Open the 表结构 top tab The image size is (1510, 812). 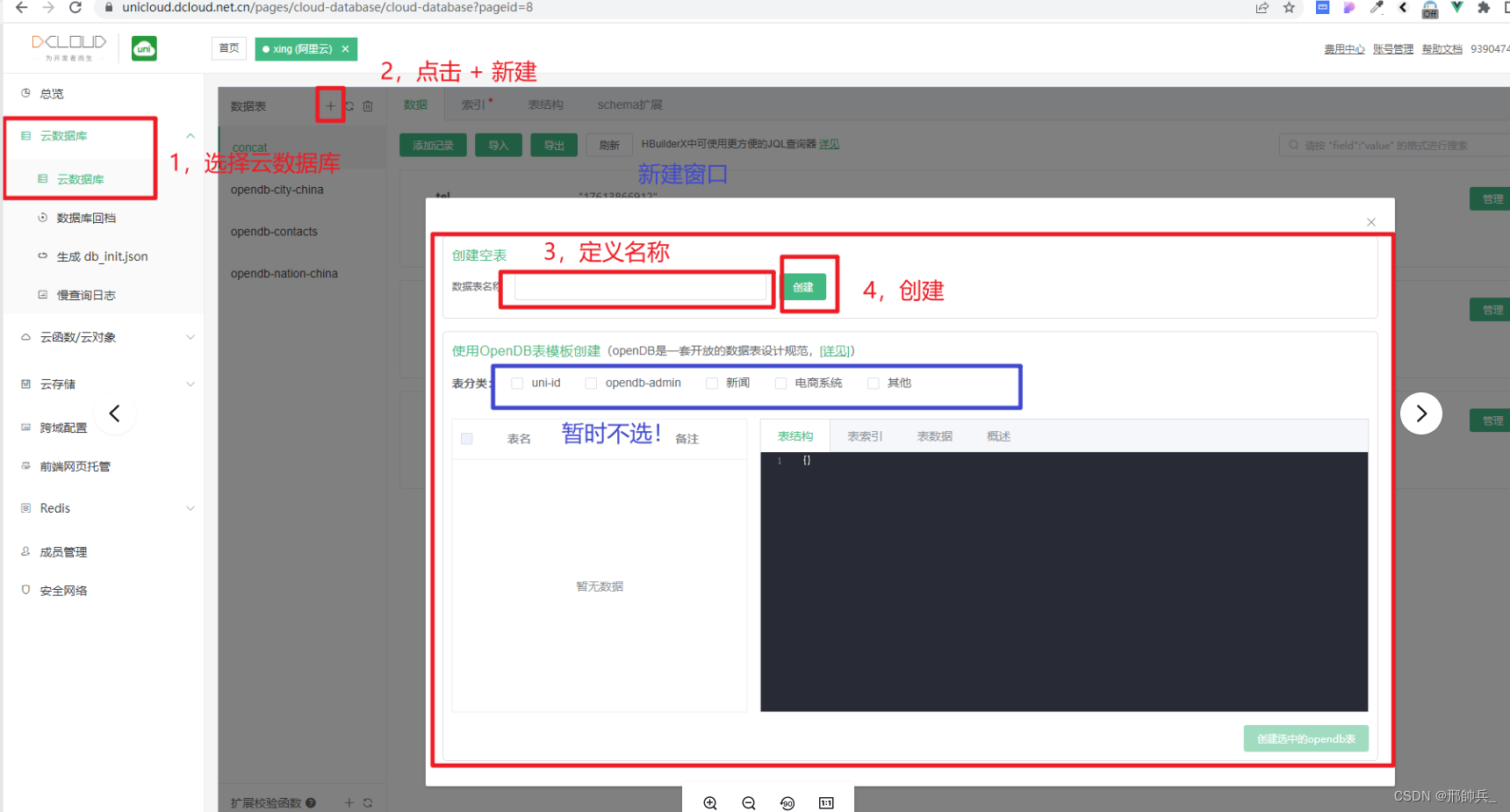[x=545, y=104]
